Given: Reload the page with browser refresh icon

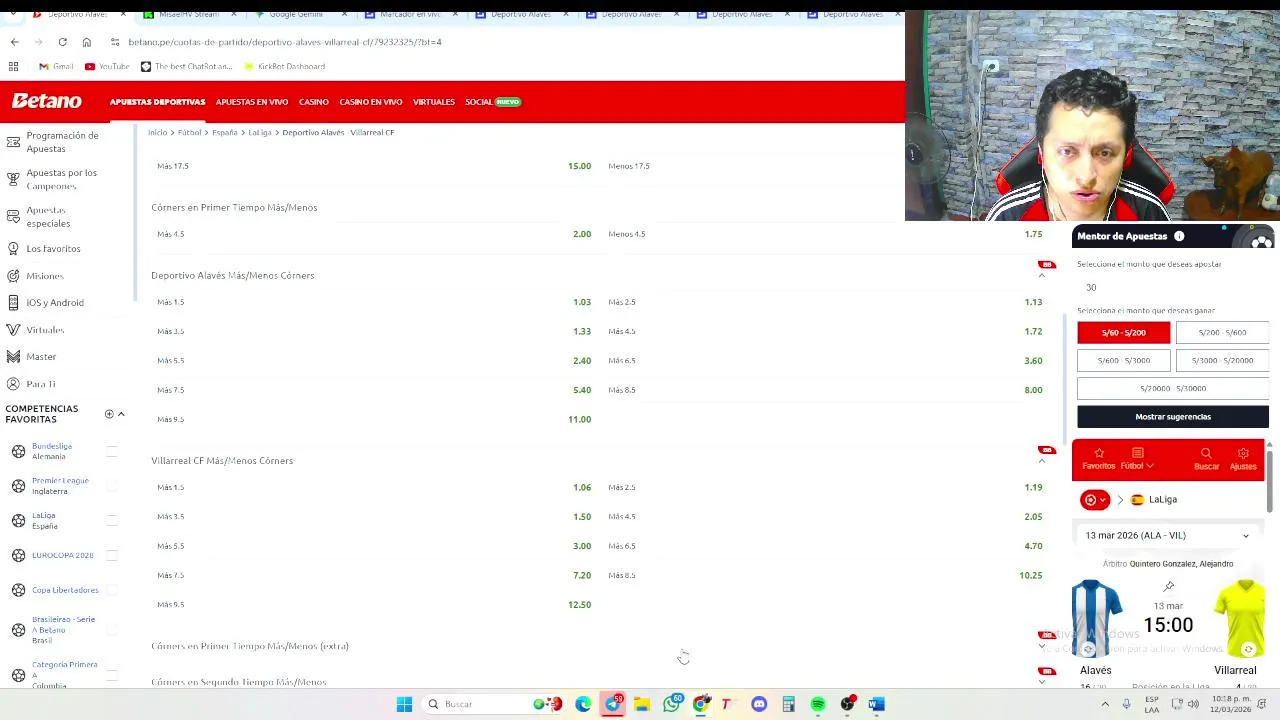Looking at the screenshot, I should tap(62, 42).
